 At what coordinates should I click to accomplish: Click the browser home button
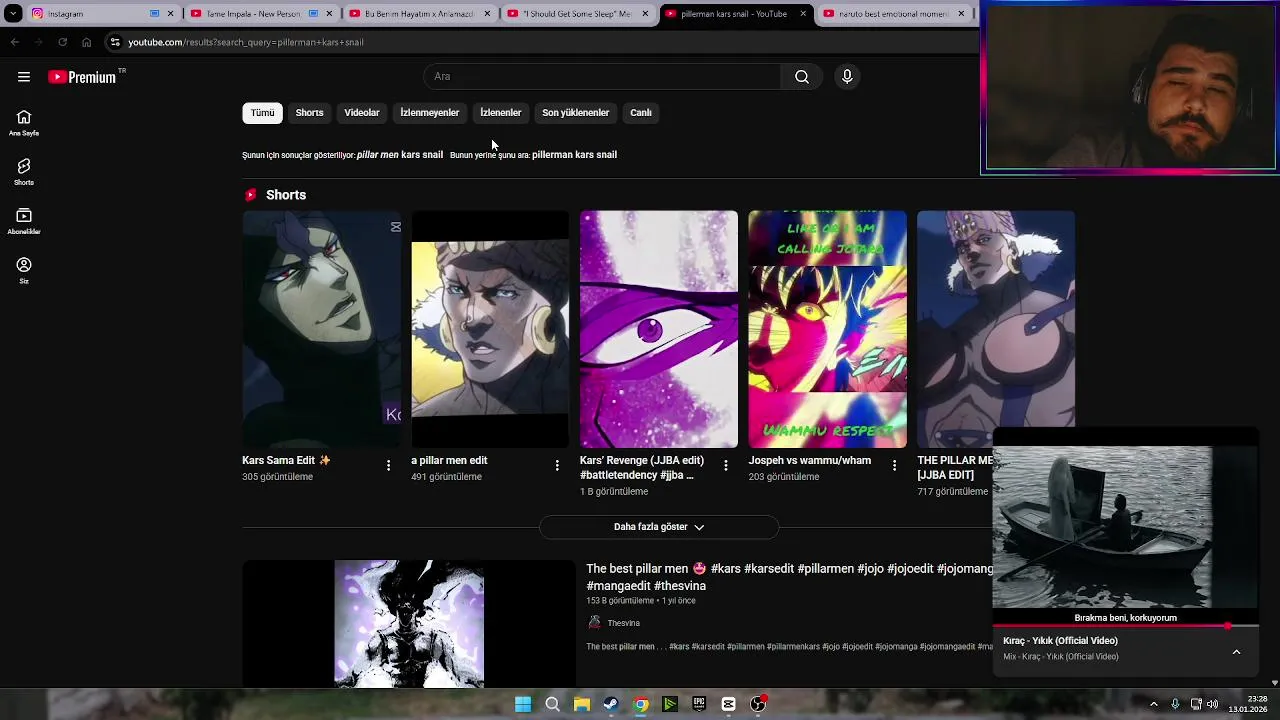pyautogui.click(x=87, y=42)
